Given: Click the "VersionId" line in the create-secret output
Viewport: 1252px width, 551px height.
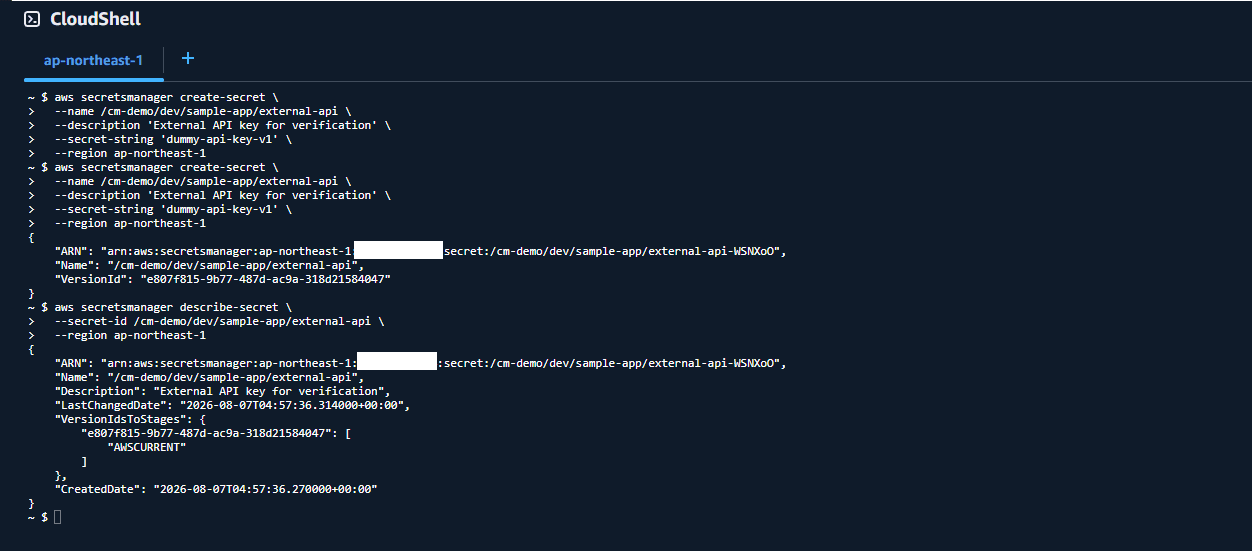Looking at the screenshot, I should click(222, 279).
